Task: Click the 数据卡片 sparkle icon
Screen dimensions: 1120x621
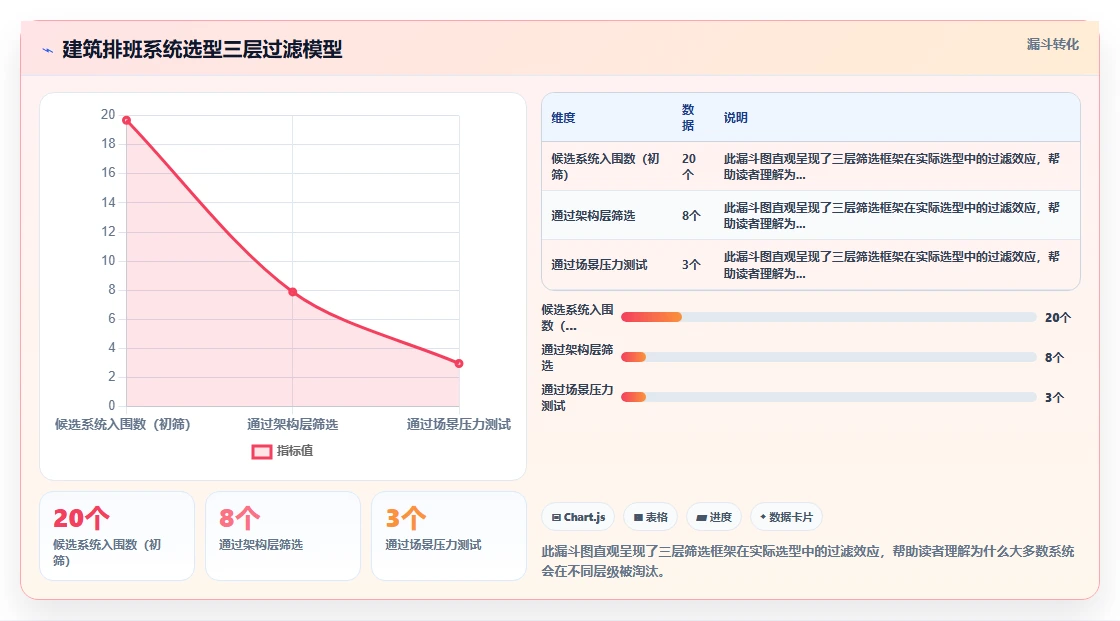Action: click(763, 517)
